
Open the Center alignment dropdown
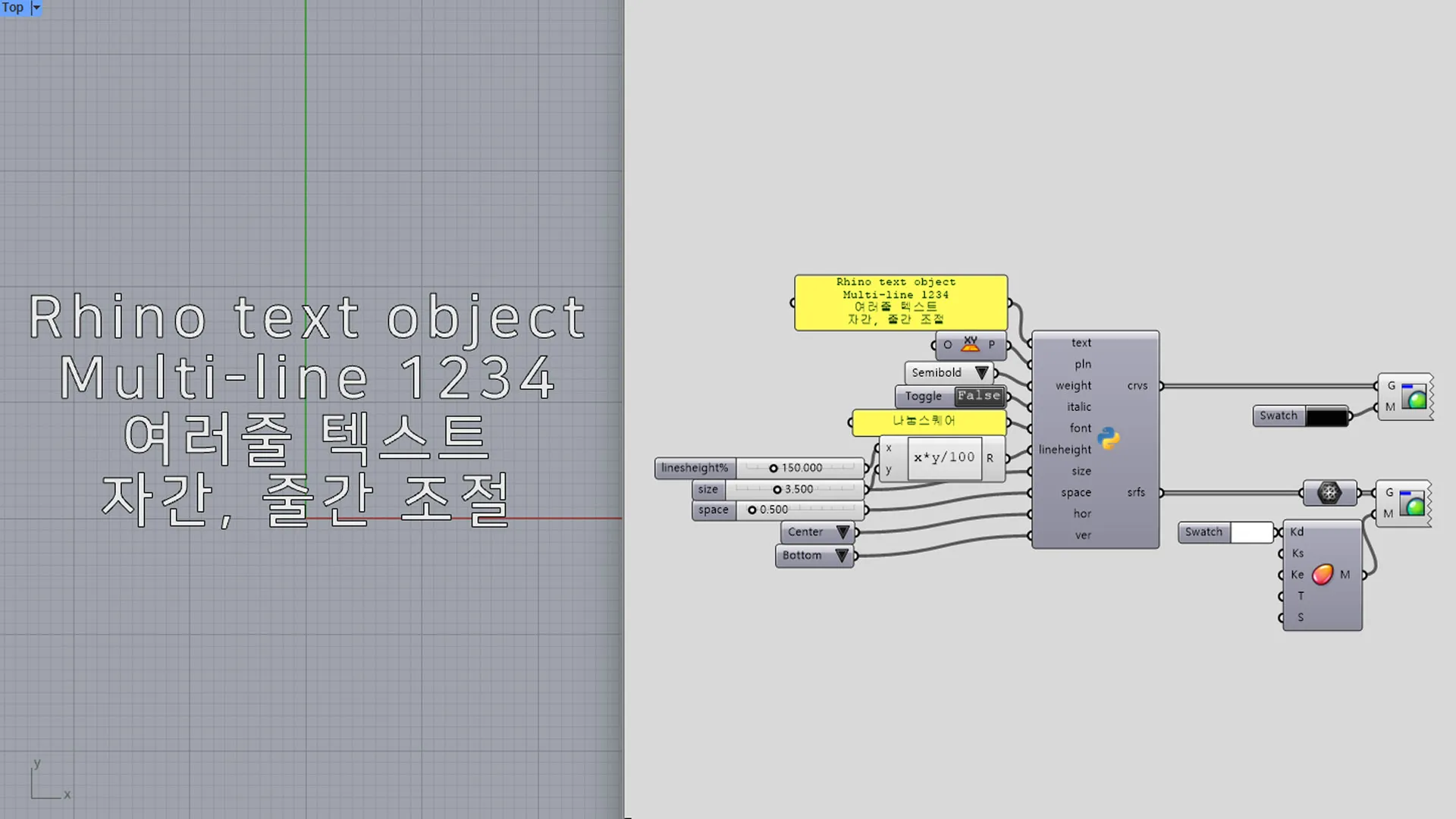(843, 532)
